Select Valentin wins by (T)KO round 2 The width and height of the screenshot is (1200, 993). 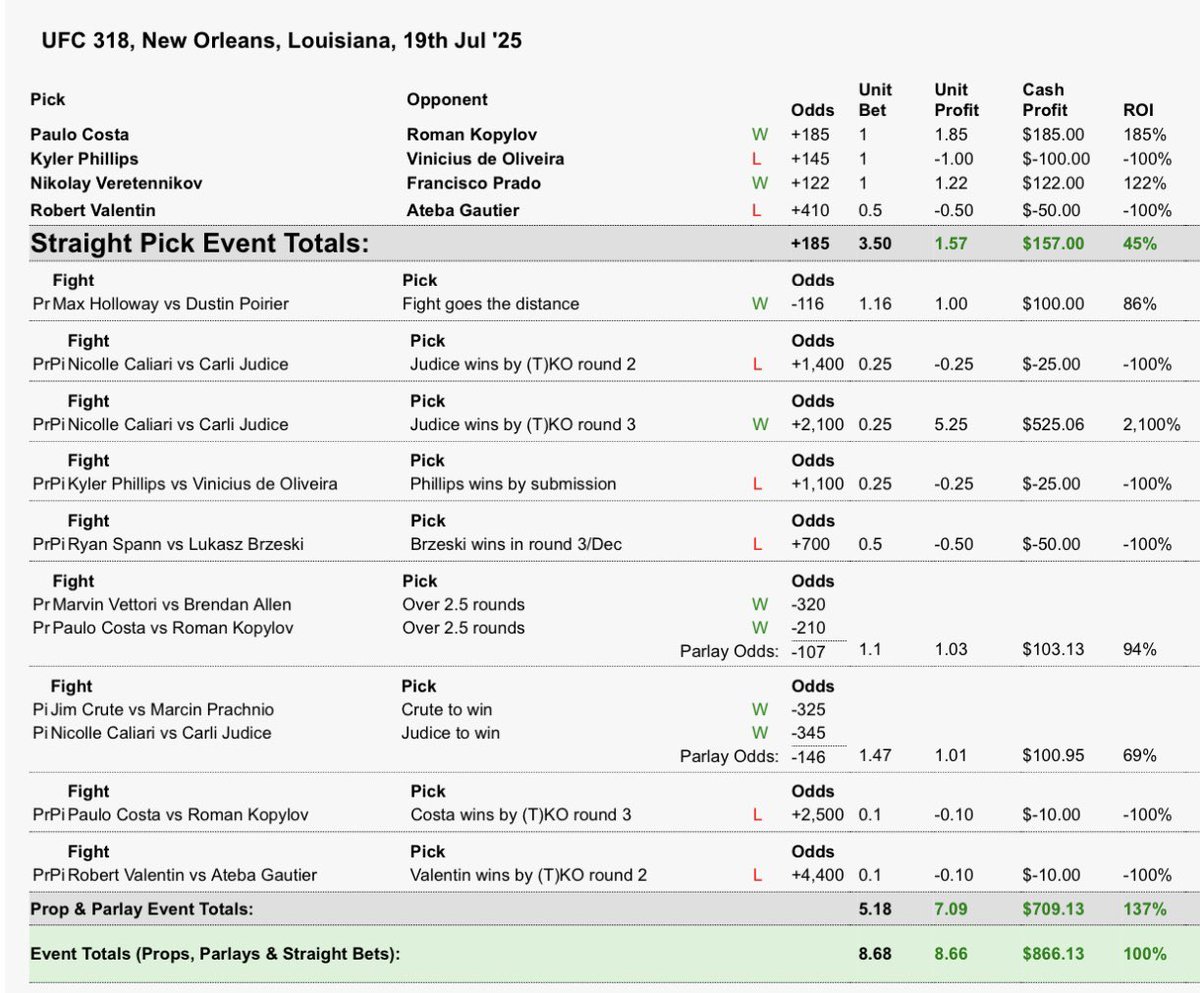[x=529, y=875]
